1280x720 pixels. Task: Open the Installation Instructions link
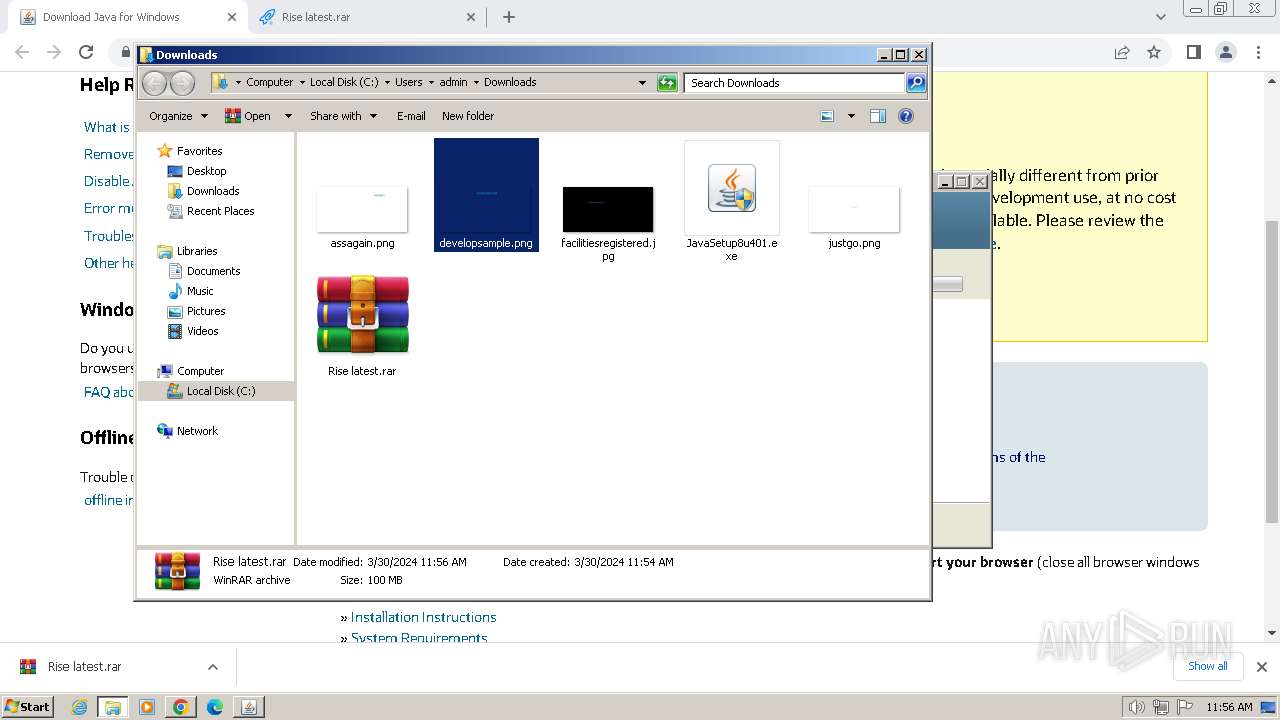coord(423,617)
